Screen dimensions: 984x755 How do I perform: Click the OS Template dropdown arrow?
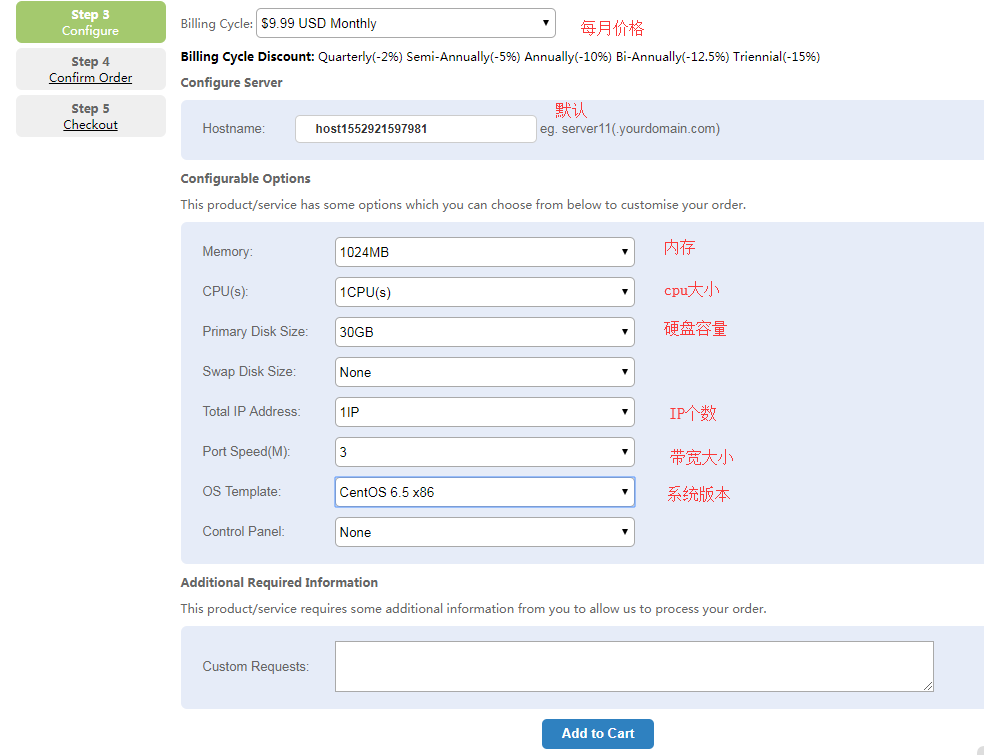(625, 492)
